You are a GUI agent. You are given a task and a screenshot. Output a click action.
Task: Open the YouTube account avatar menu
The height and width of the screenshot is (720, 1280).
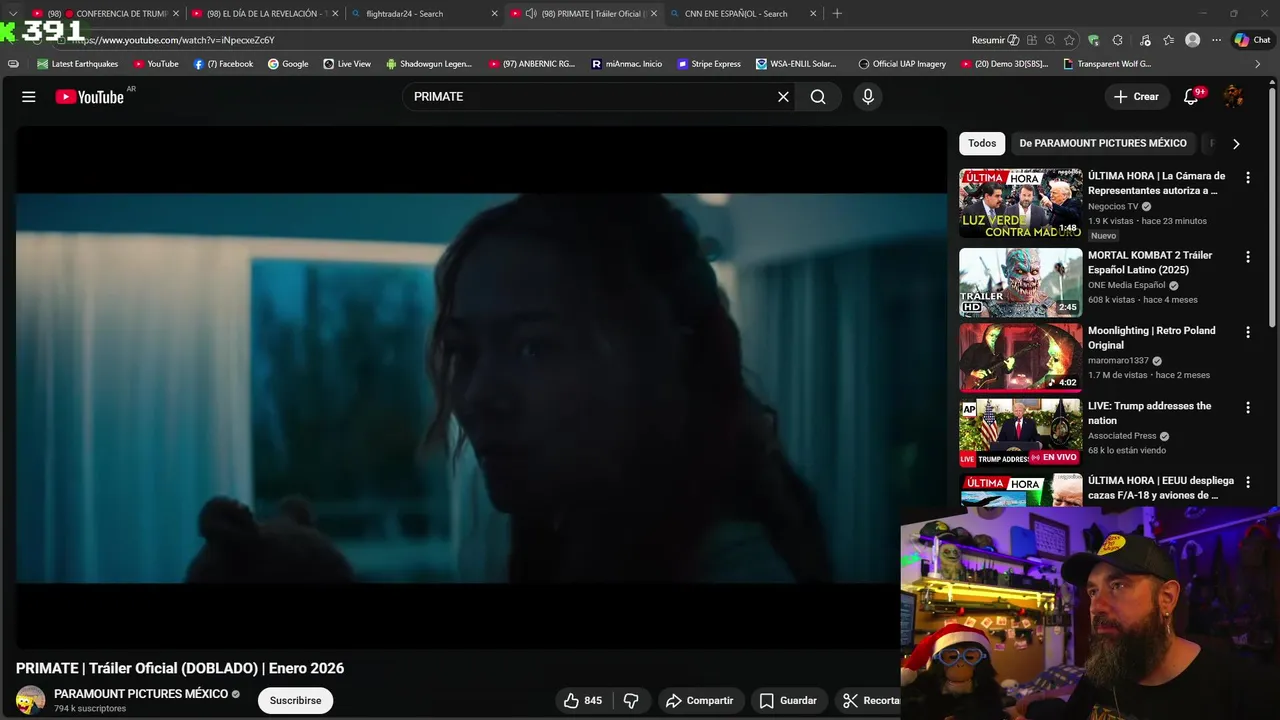pos(1234,97)
